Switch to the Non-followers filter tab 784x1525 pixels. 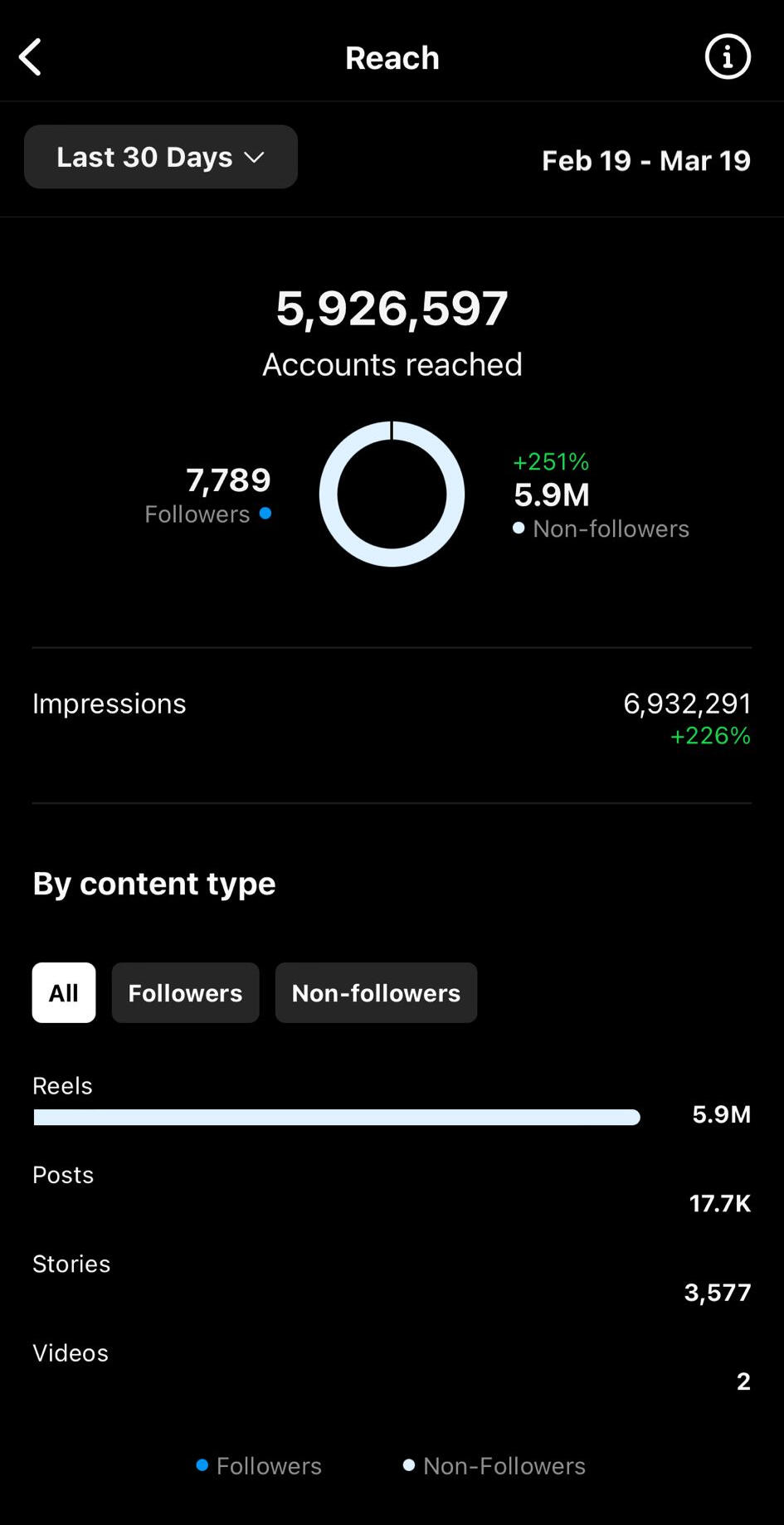point(376,992)
